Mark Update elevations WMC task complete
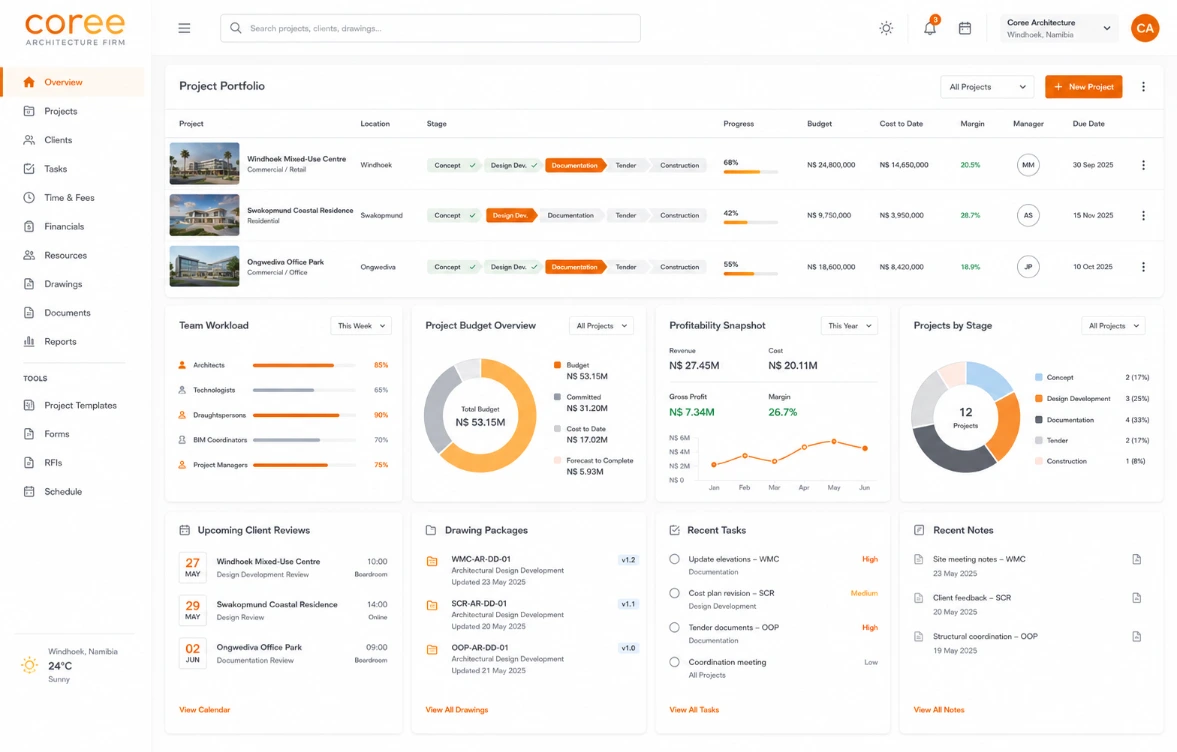 (674, 559)
